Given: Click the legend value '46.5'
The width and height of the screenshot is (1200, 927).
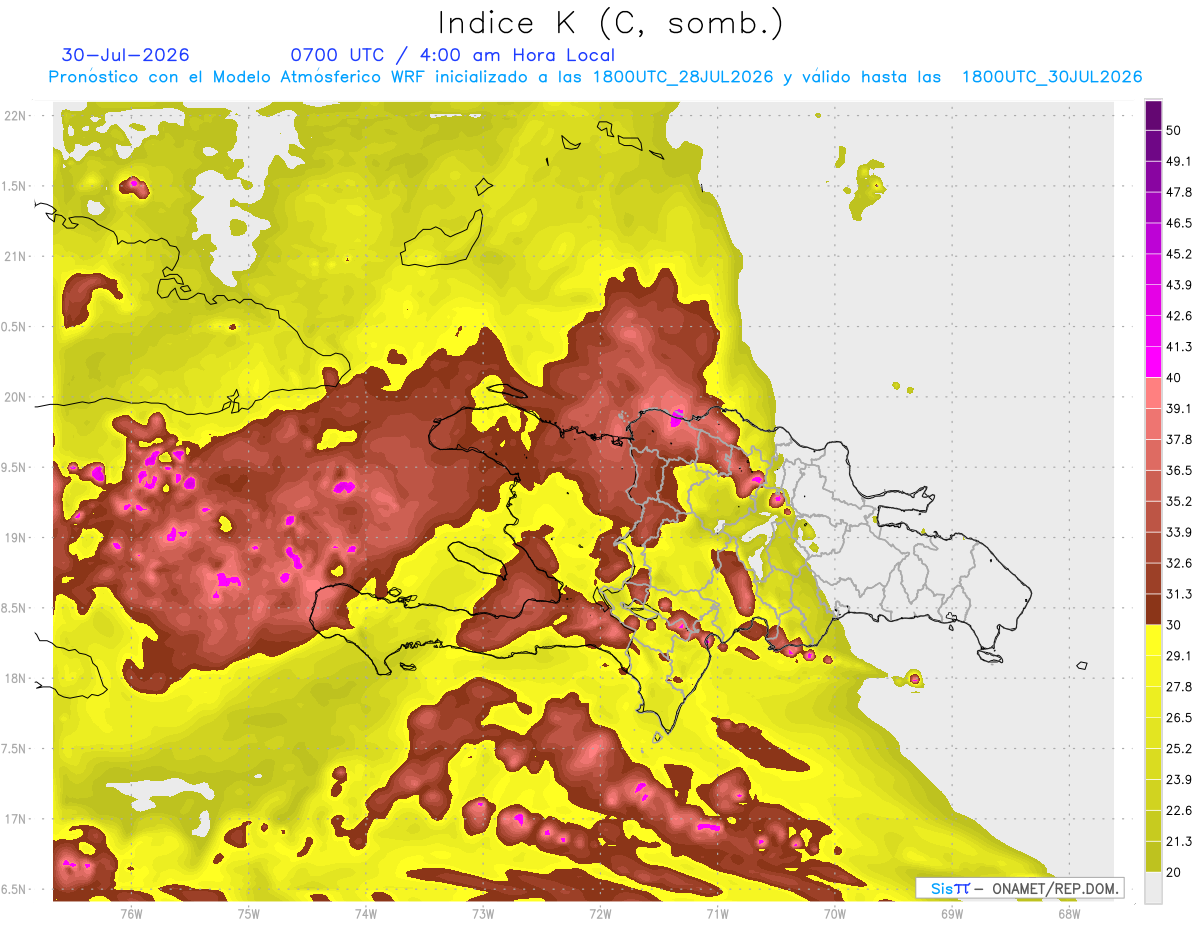Looking at the screenshot, I should point(1179,223).
